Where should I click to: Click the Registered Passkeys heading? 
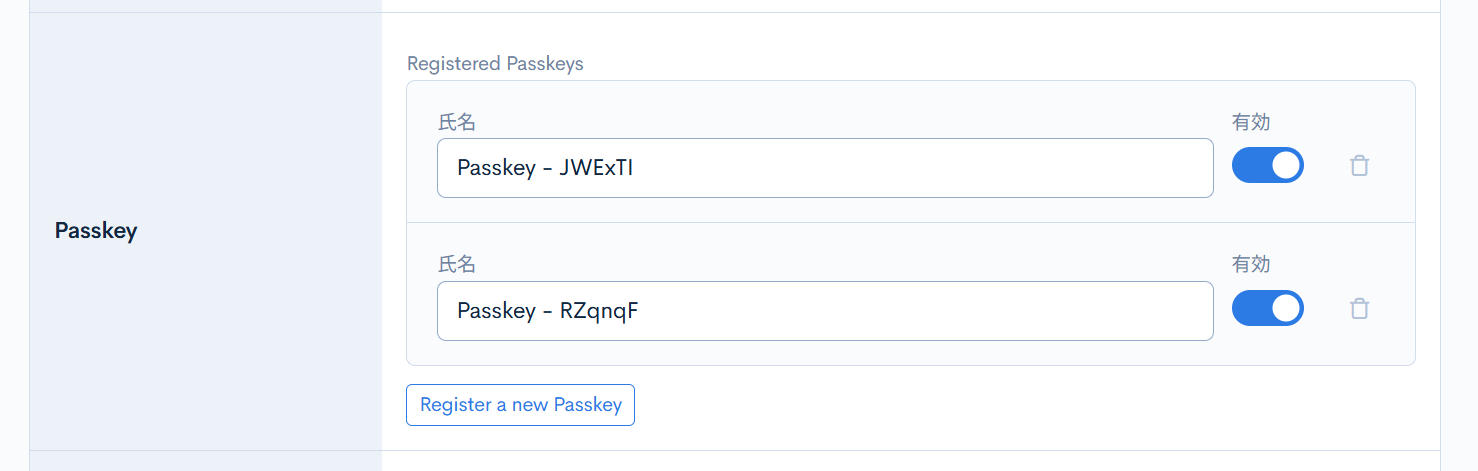click(495, 64)
